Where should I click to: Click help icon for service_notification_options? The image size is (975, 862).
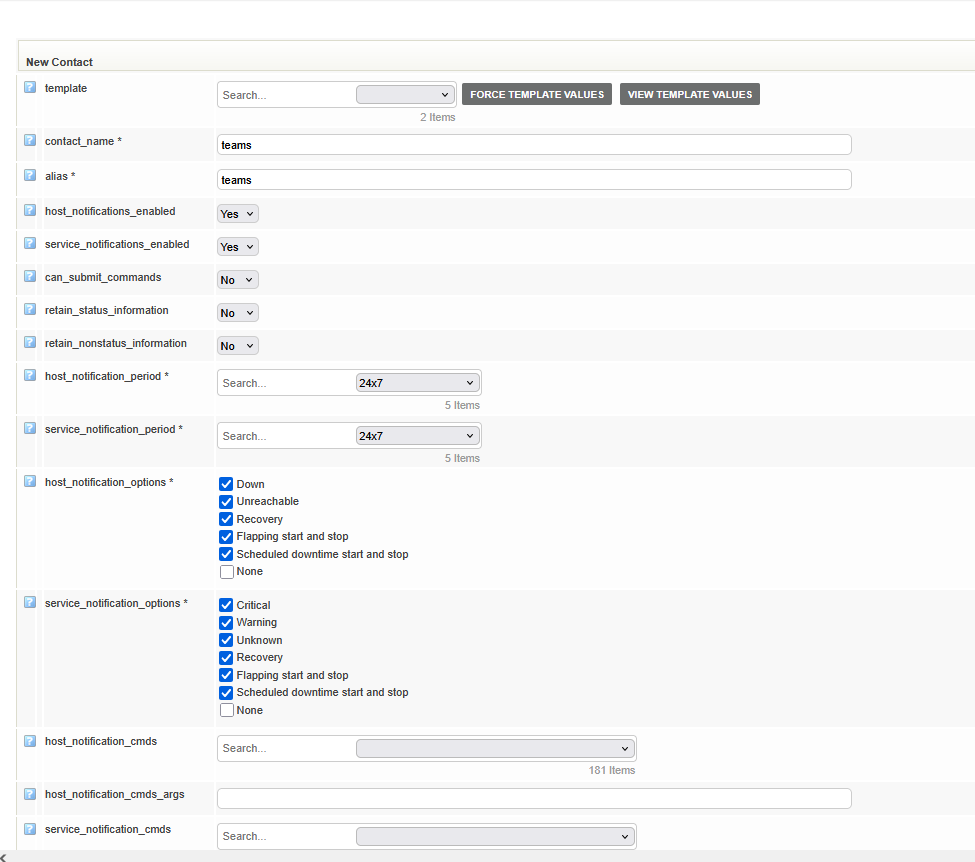[30, 602]
